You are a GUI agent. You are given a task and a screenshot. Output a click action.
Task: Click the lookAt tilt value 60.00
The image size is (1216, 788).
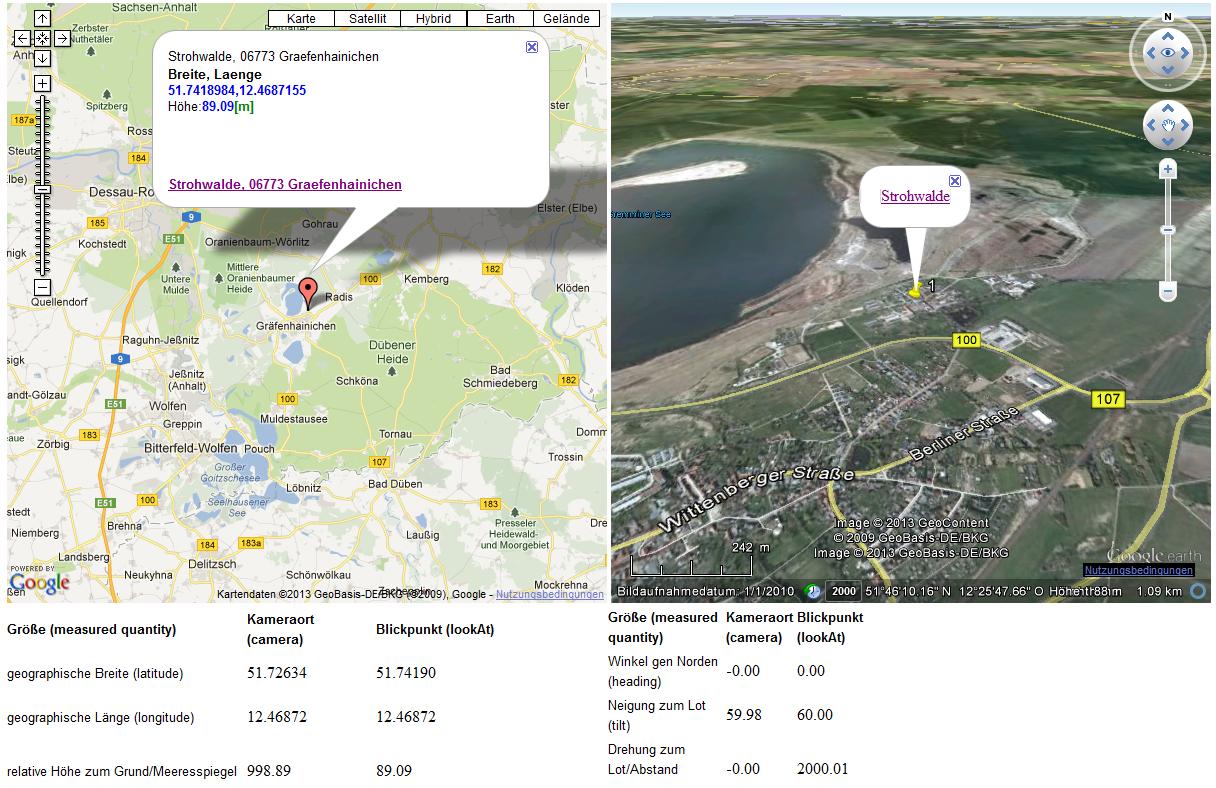815,714
